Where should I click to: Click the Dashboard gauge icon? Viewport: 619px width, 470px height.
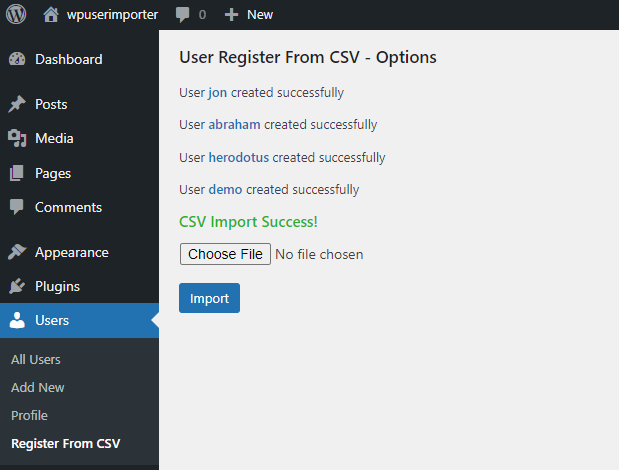17,59
